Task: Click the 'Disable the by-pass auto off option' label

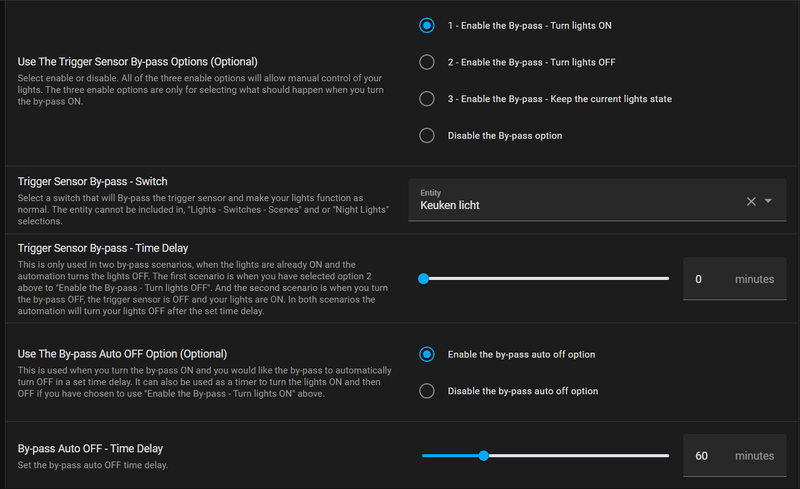Action: pyautogui.click(x=523, y=391)
